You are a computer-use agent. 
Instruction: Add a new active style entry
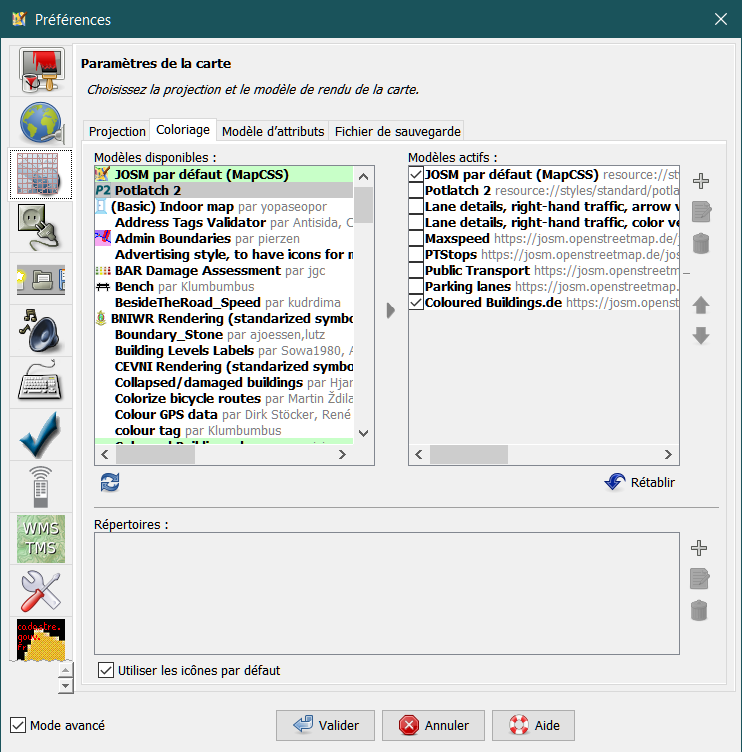(701, 181)
